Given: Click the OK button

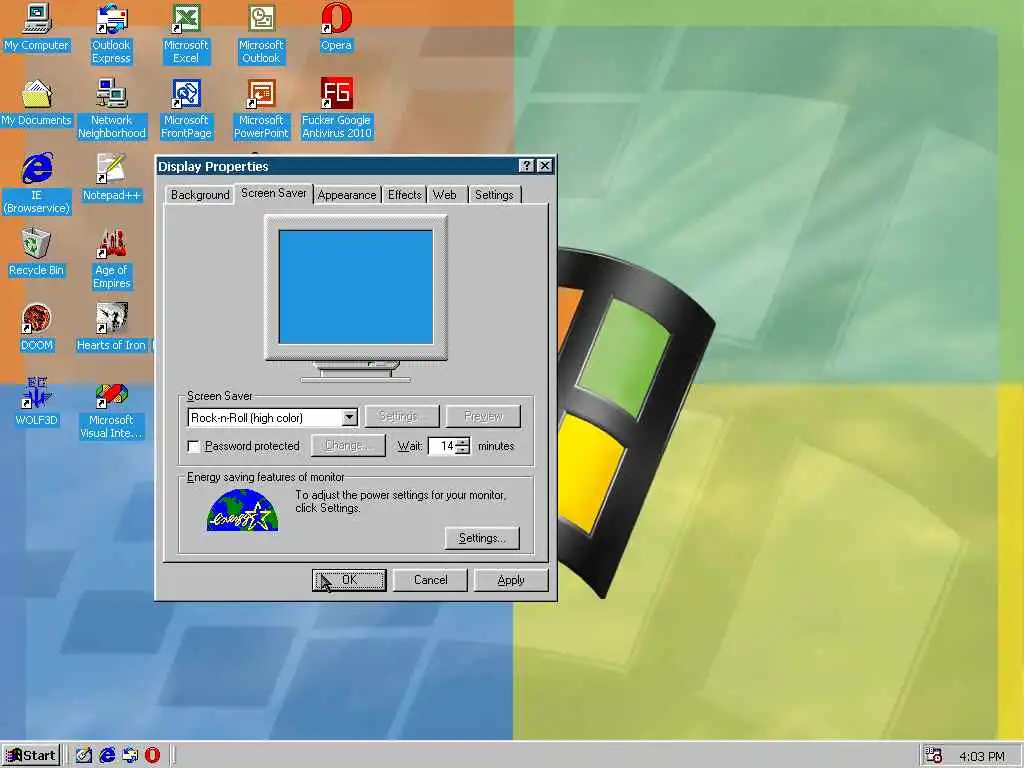Looking at the screenshot, I should pyautogui.click(x=349, y=580).
